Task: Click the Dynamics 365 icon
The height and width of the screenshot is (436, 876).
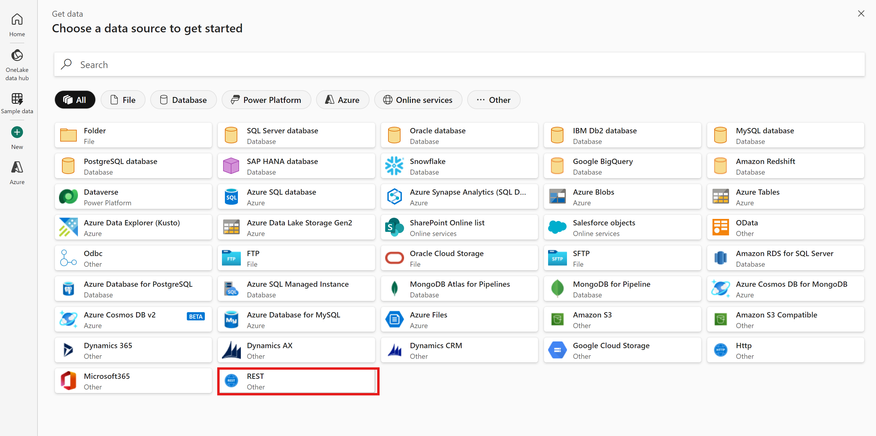Action: (x=68, y=350)
